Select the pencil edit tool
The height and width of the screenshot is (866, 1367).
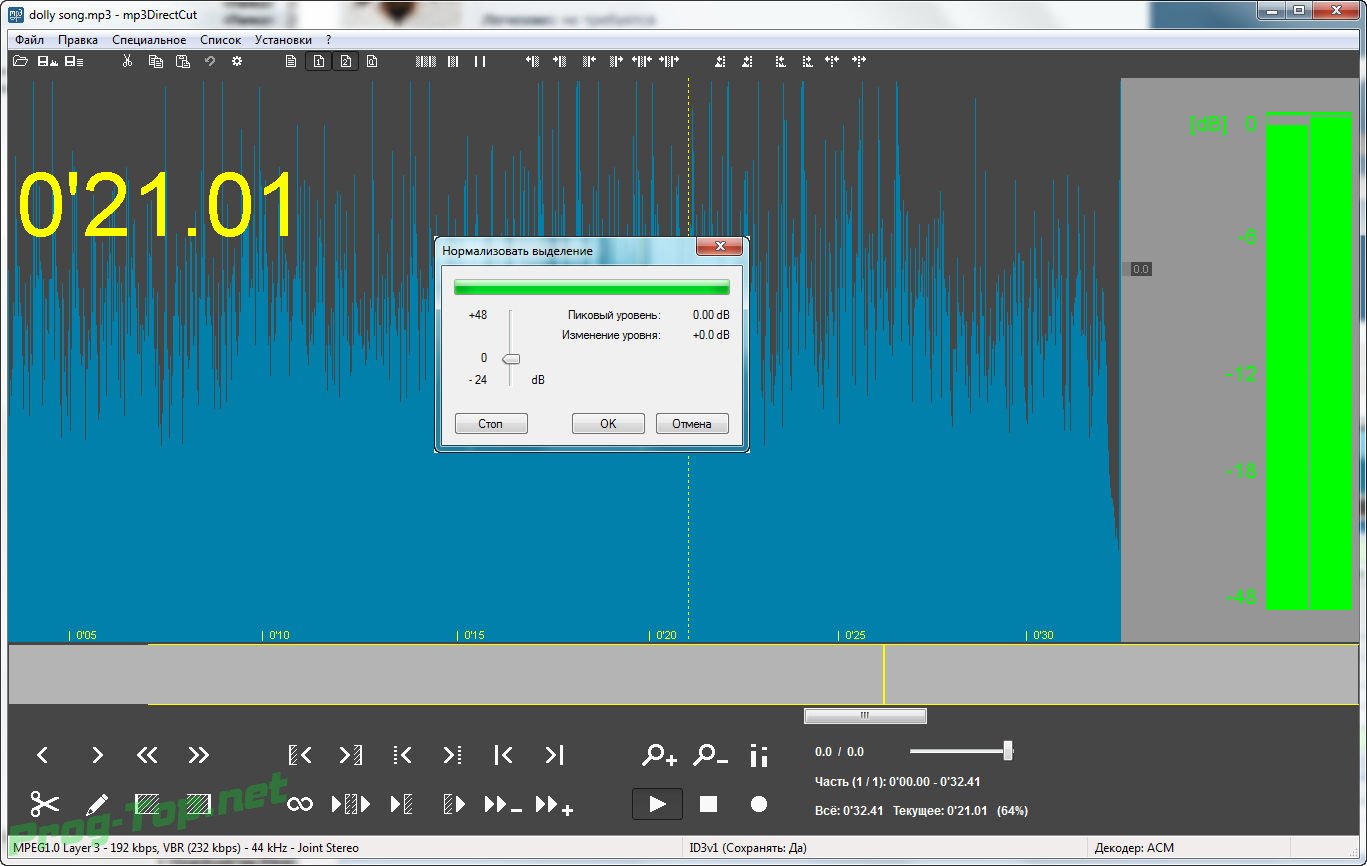pyautogui.click(x=97, y=804)
